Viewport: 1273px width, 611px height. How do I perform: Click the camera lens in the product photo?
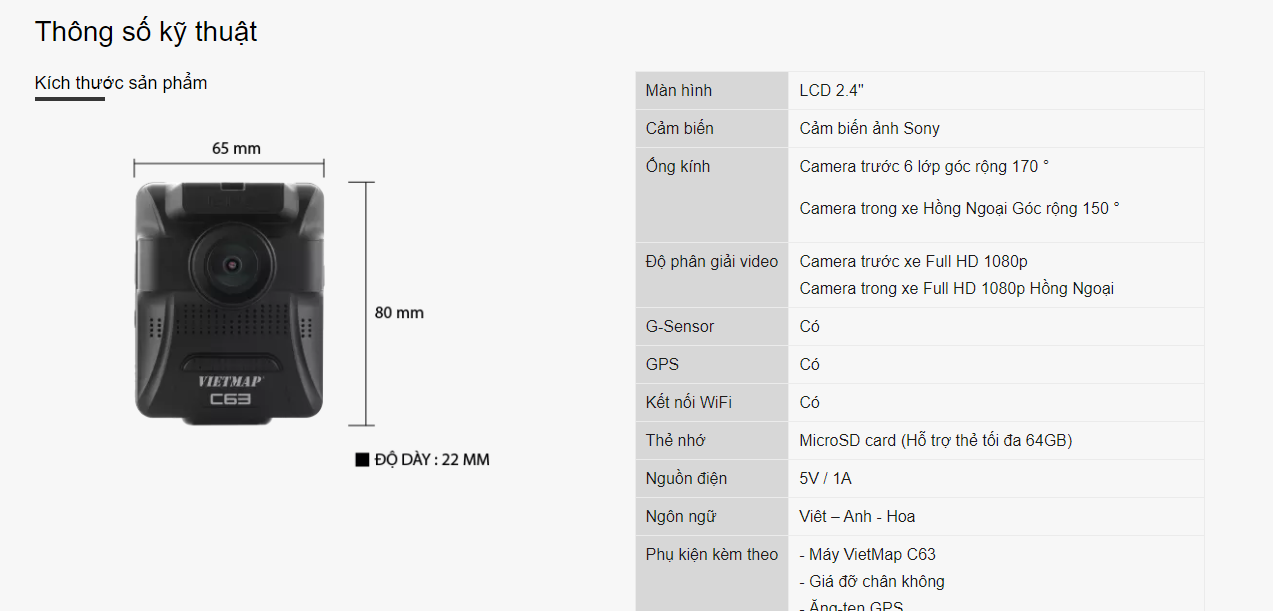coord(232,264)
